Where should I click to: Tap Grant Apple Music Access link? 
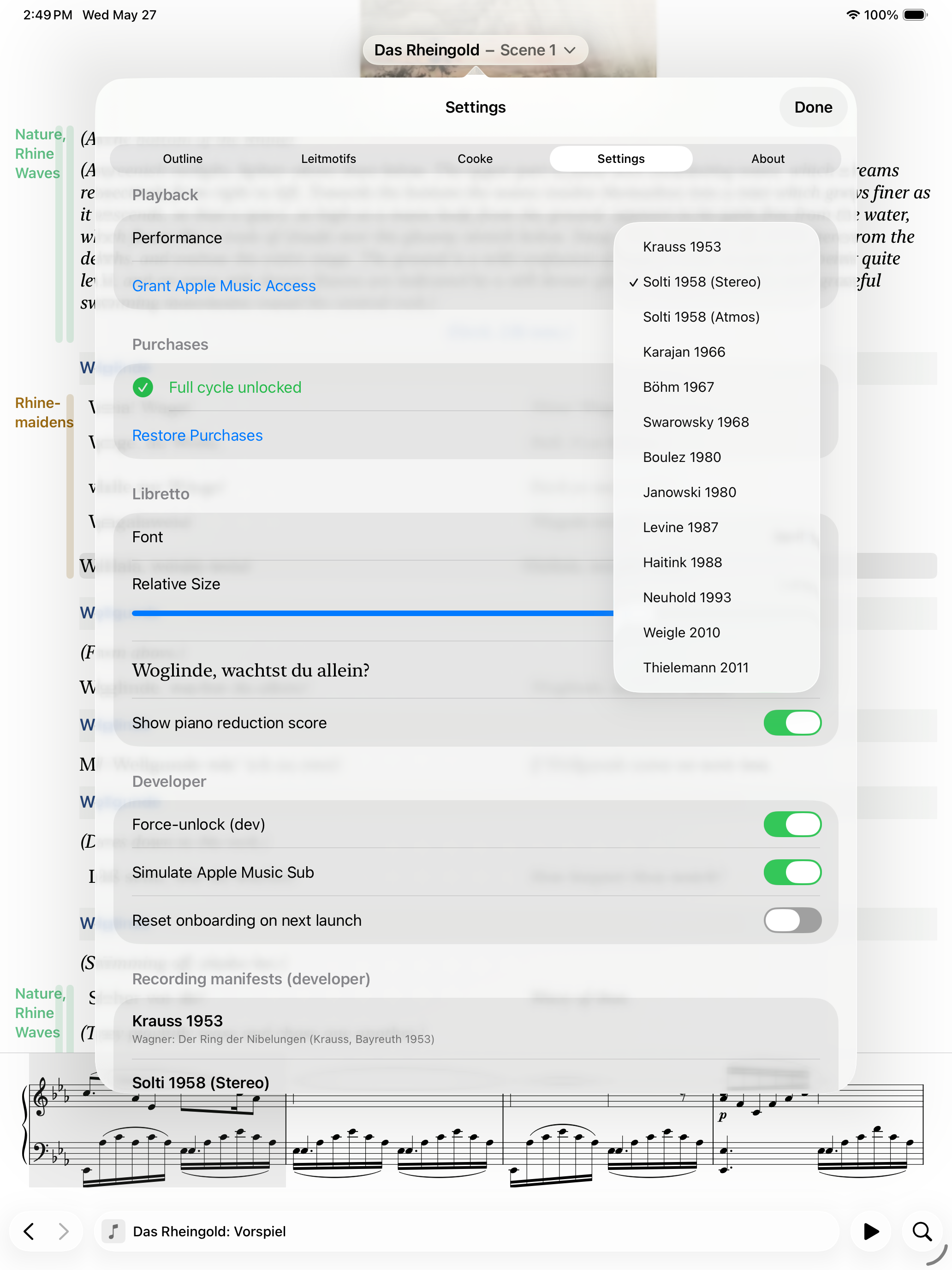pyautogui.click(x=224, y=286)
